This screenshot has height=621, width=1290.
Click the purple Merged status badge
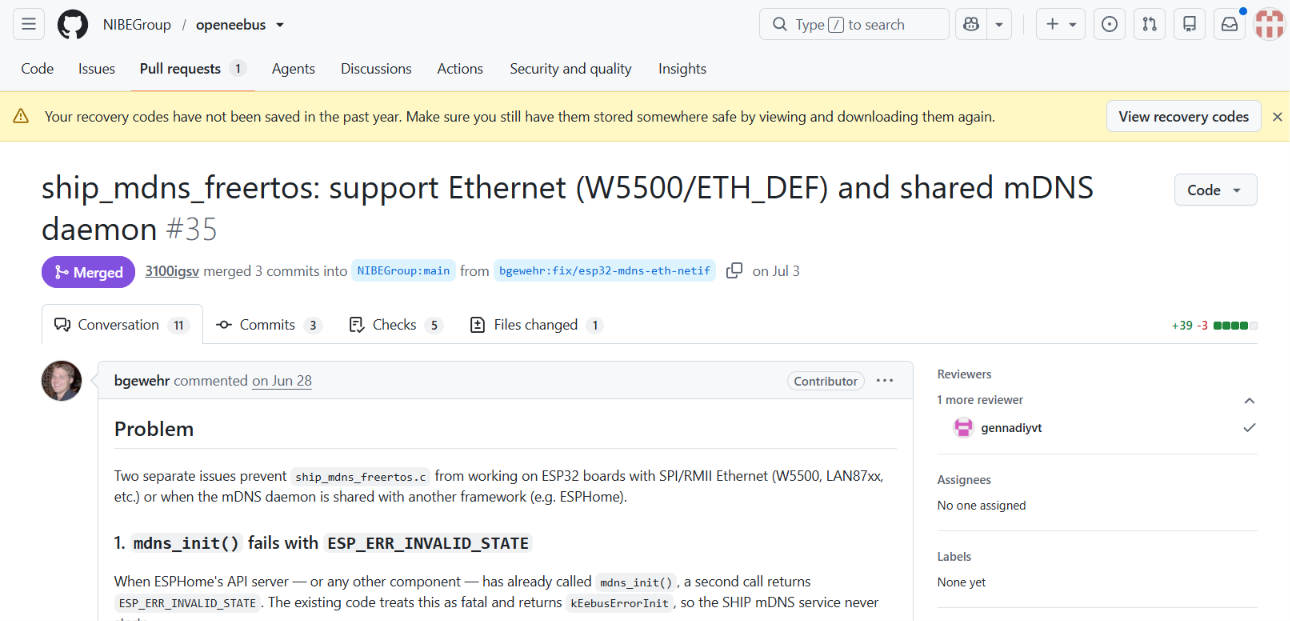[88, 272]
